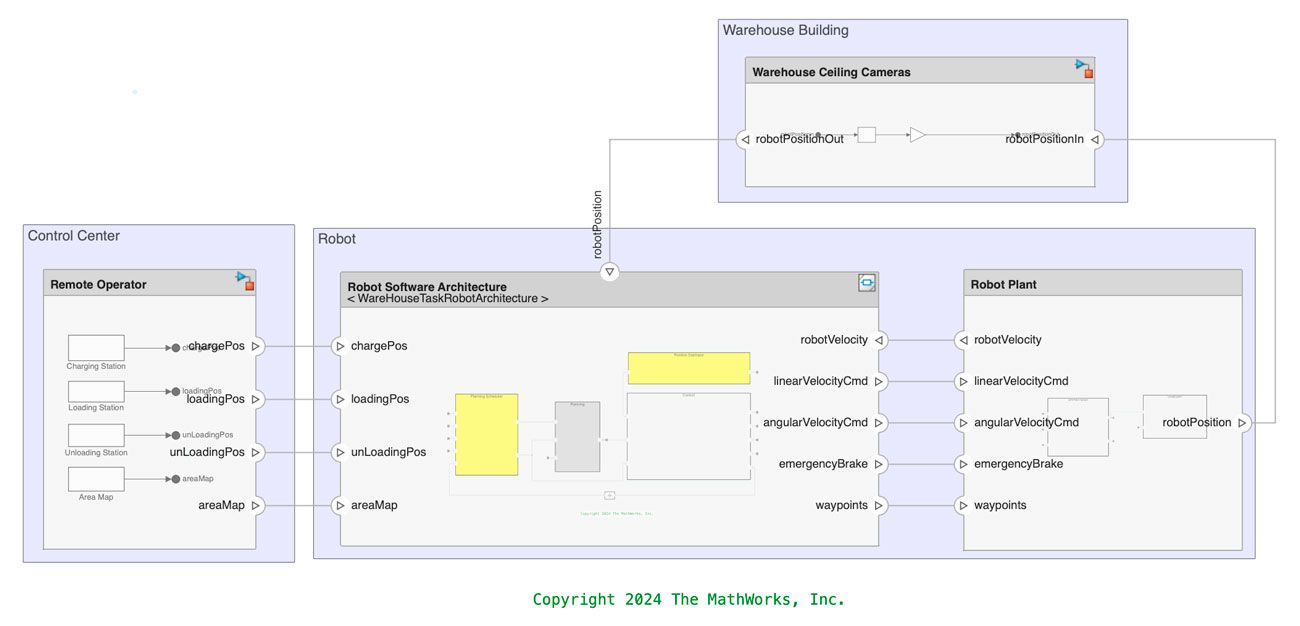The width and height of the screenshot is (1300, 626).
Task: Click the Simulink behavior icon on Warehouse Ceiling Cameras
Action: pyautogui.click(x=1084, y=68)
